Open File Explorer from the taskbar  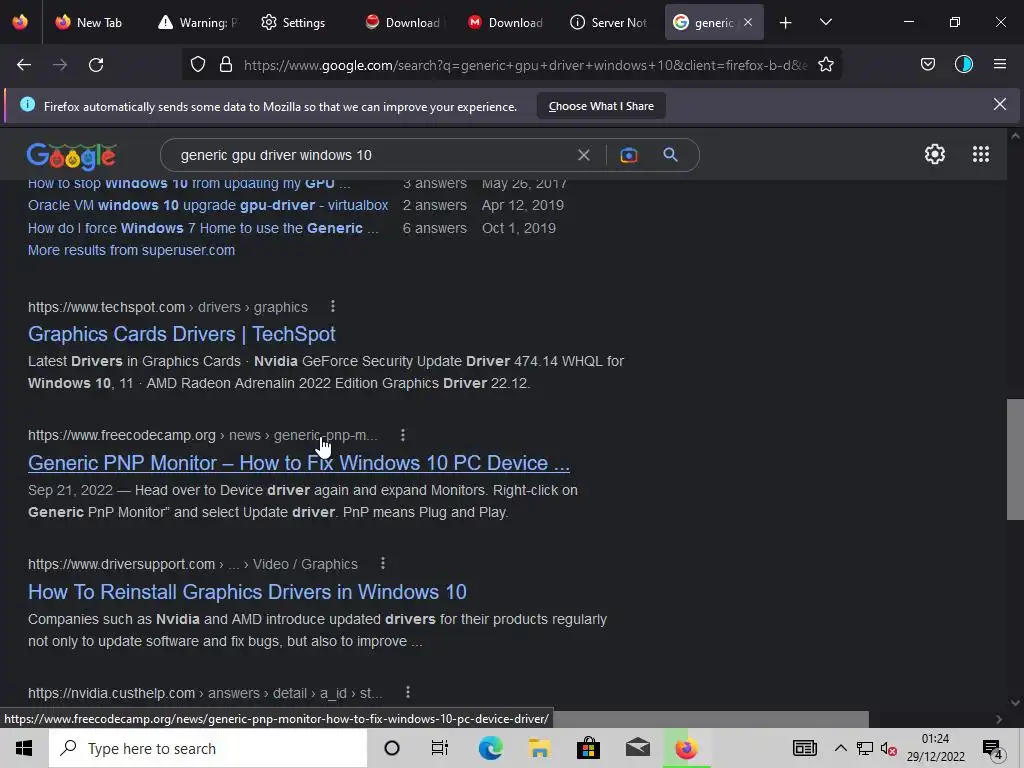tap(539, 748)
